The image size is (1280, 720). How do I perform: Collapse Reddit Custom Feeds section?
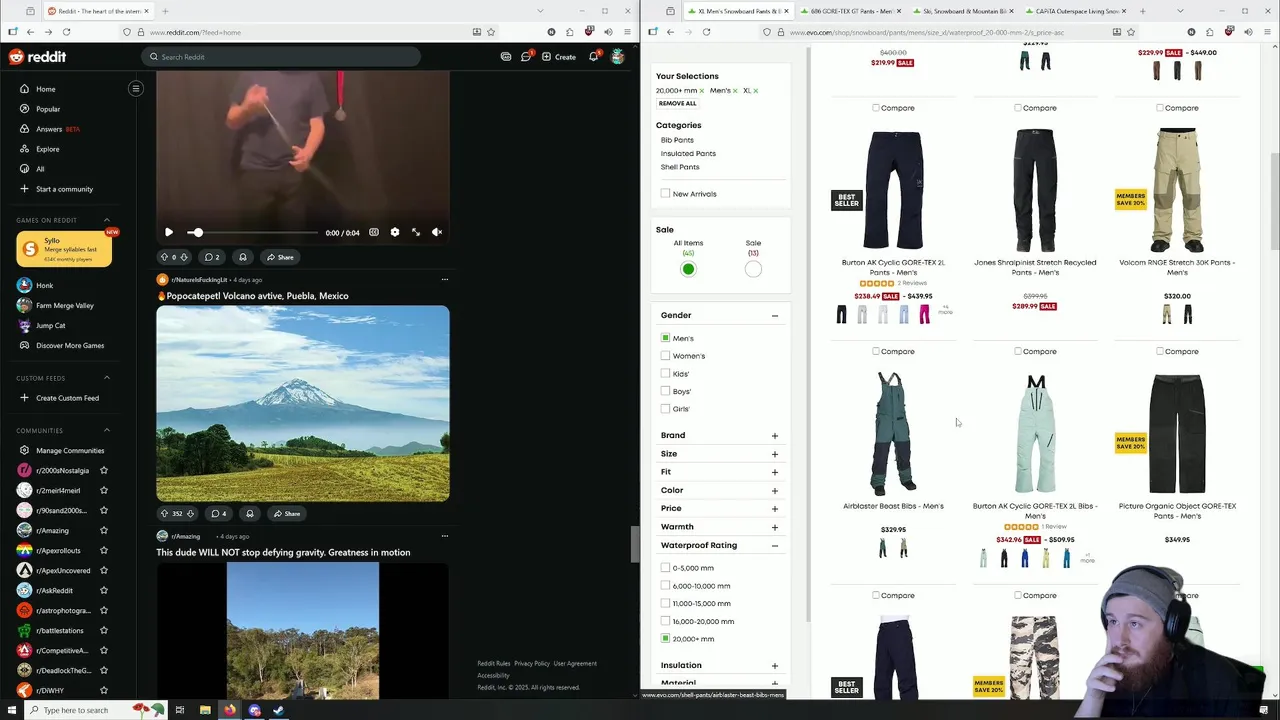tap(107, 378)
